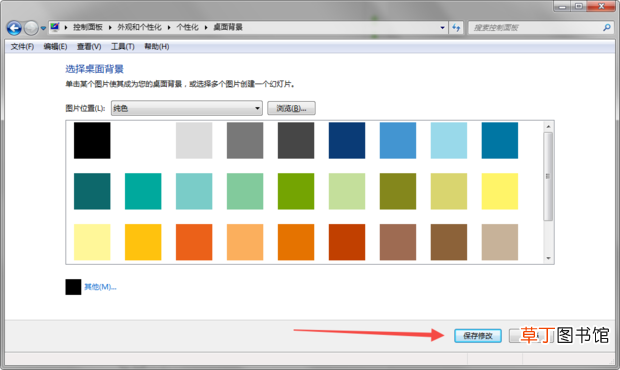Open the recent pages dropdown arrow

tap(43, 28)
